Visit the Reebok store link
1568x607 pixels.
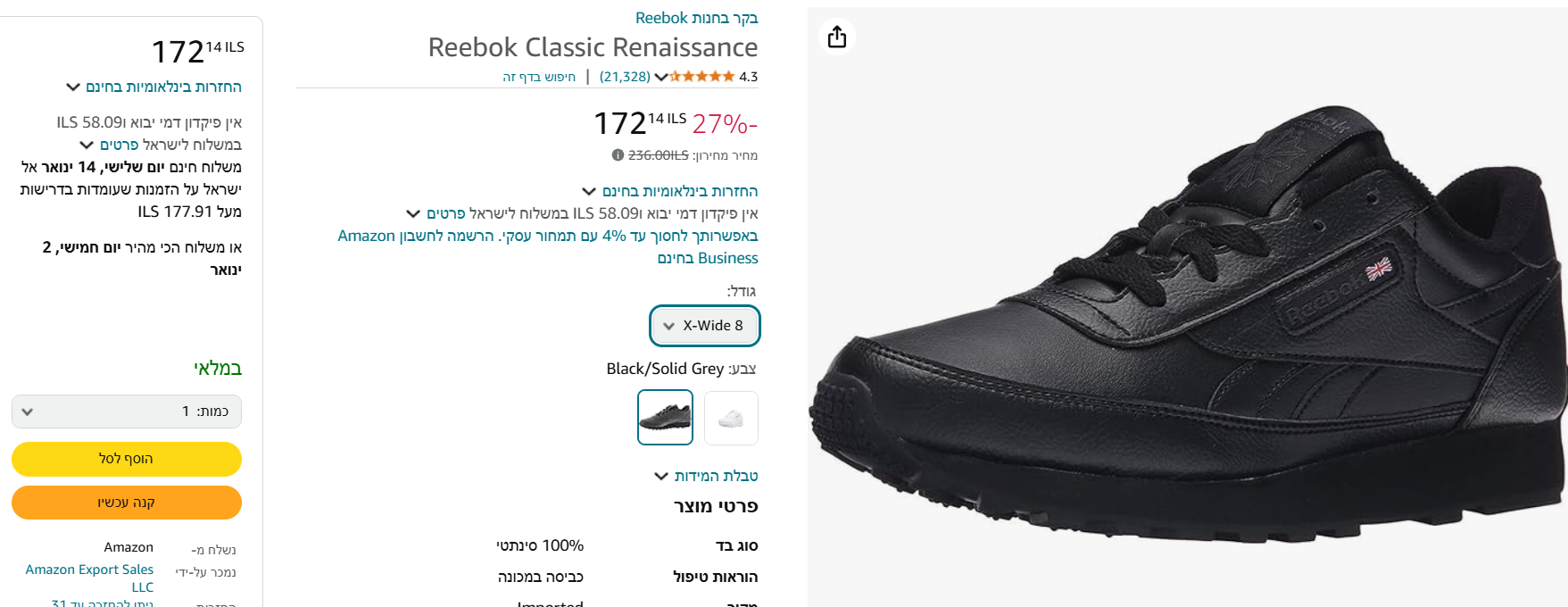[x=696, y=18]
